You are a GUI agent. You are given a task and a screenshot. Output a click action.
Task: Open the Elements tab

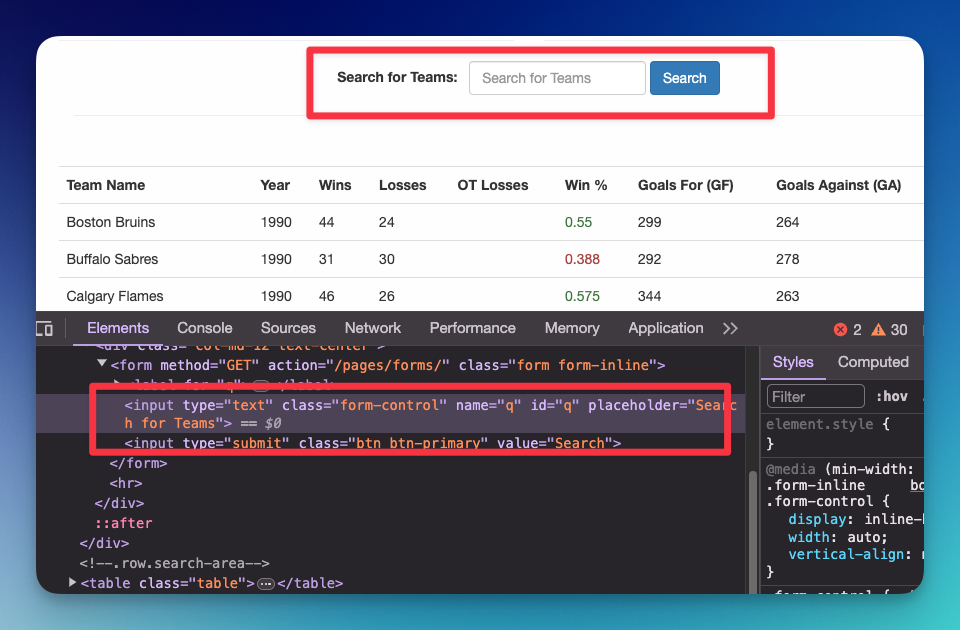(x=118, y=328)
